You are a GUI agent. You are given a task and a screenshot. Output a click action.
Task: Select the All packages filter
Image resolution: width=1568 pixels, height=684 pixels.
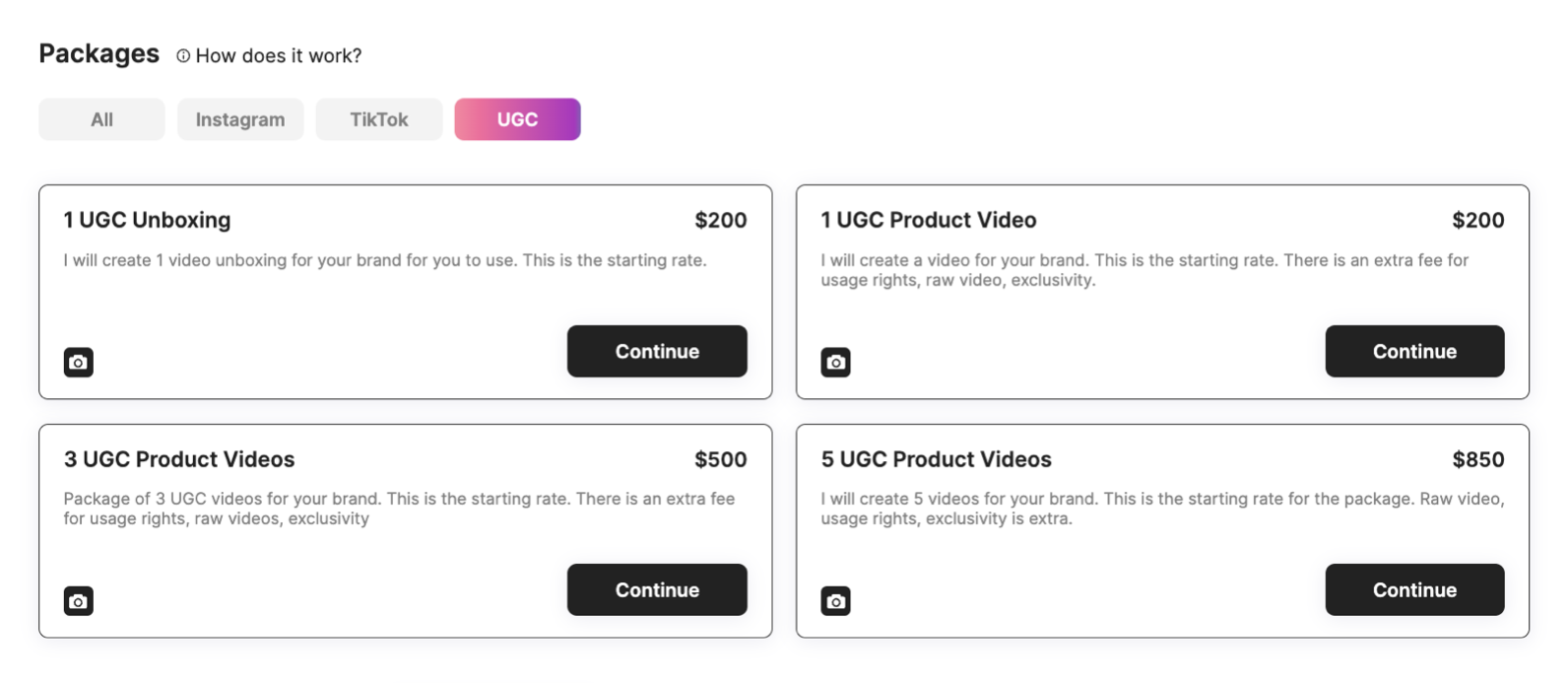[100, 118]
